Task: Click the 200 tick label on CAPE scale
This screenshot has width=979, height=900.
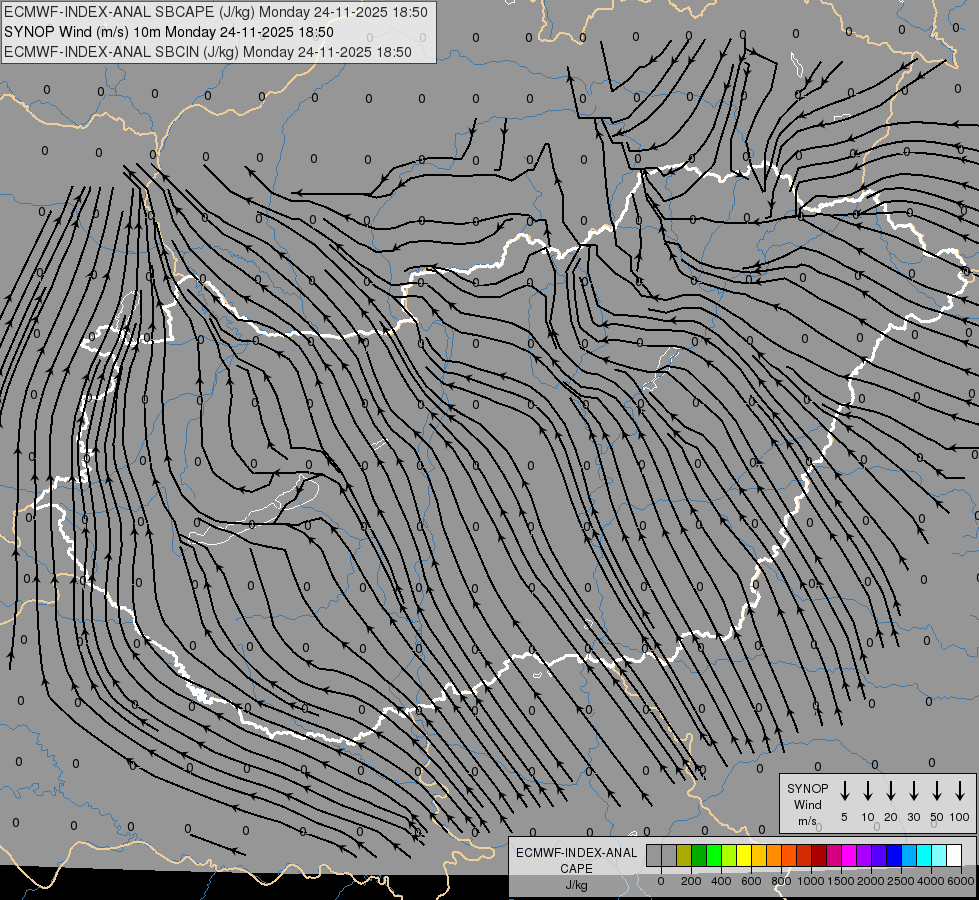Action: tap(691, 881)
